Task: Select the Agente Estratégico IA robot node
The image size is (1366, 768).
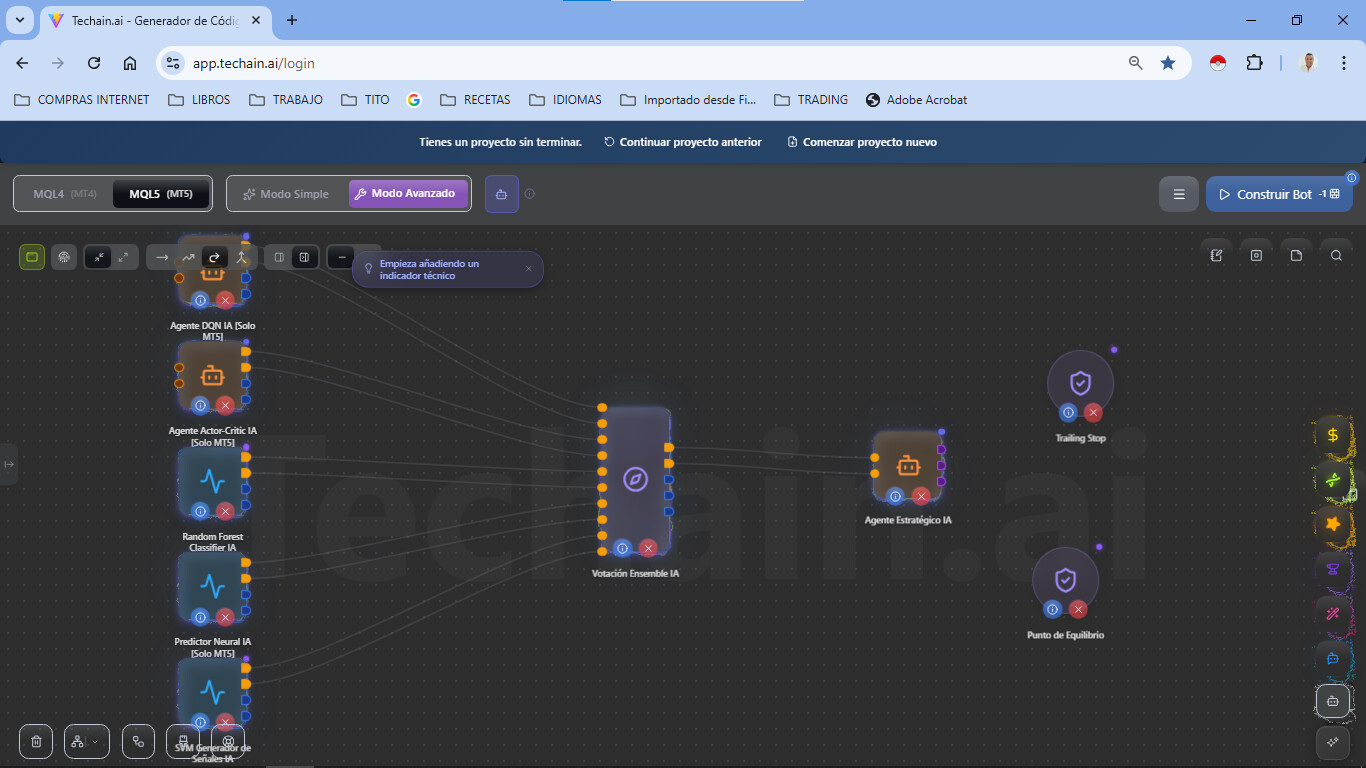Action: click(907, 465)
